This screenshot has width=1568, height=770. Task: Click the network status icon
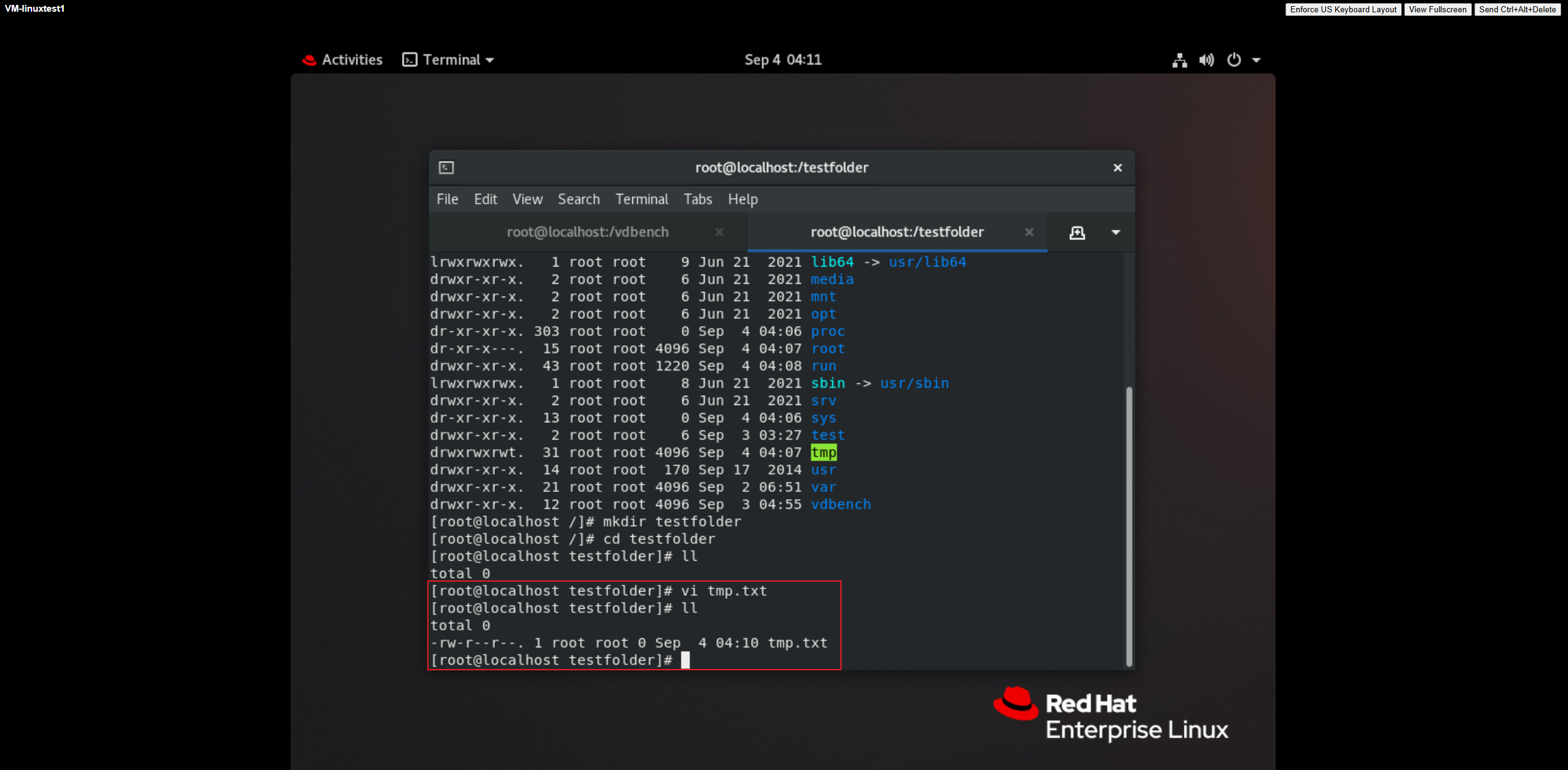pos(1179,60)
